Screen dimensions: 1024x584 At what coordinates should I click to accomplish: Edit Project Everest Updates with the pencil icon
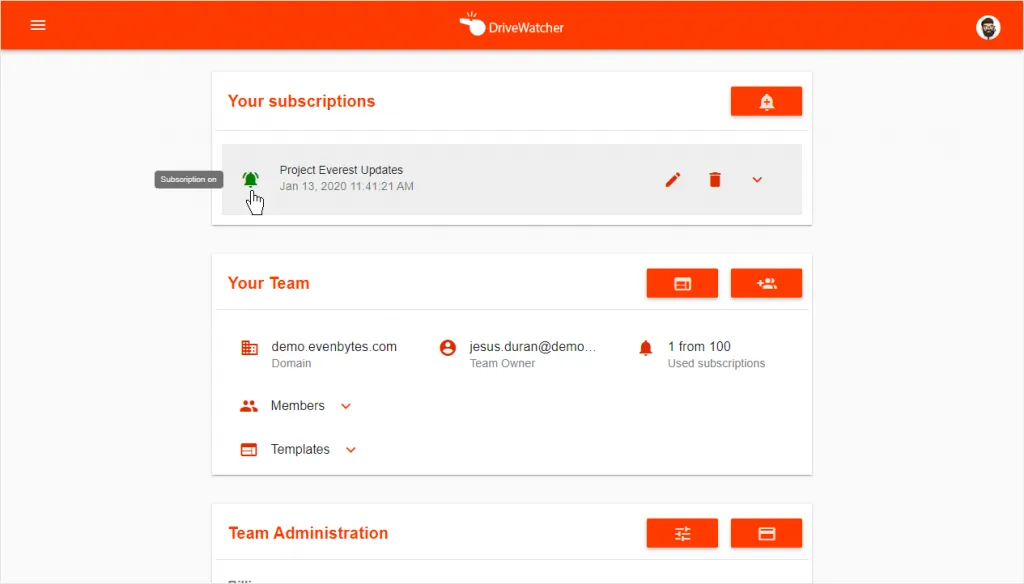click(x=673, y=180)
